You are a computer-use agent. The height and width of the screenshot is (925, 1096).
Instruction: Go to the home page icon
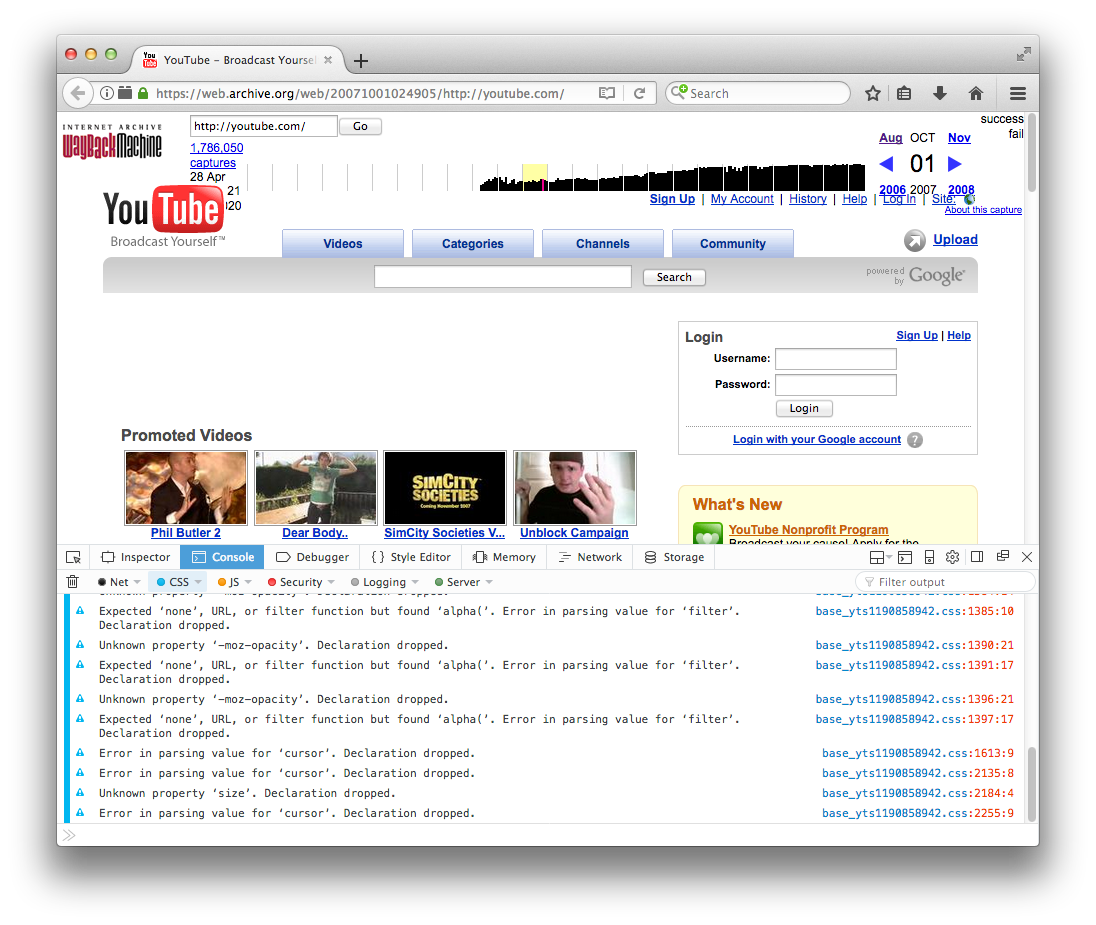coord(976,93)
